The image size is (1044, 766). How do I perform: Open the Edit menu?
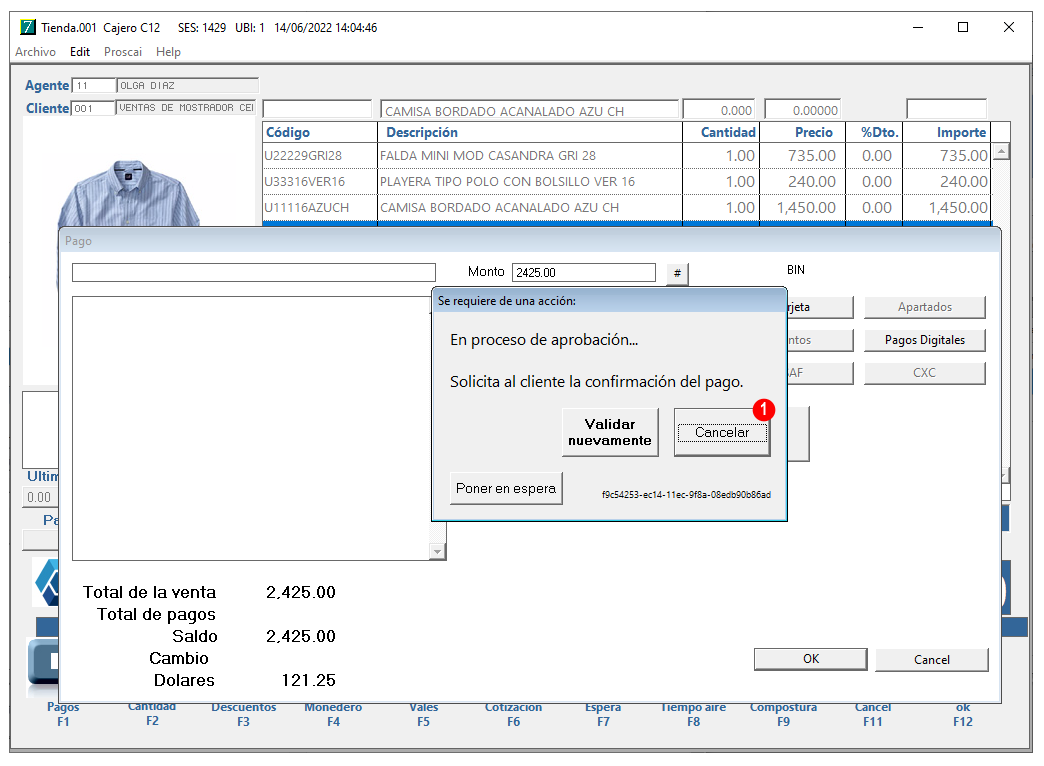pos(80,52)
